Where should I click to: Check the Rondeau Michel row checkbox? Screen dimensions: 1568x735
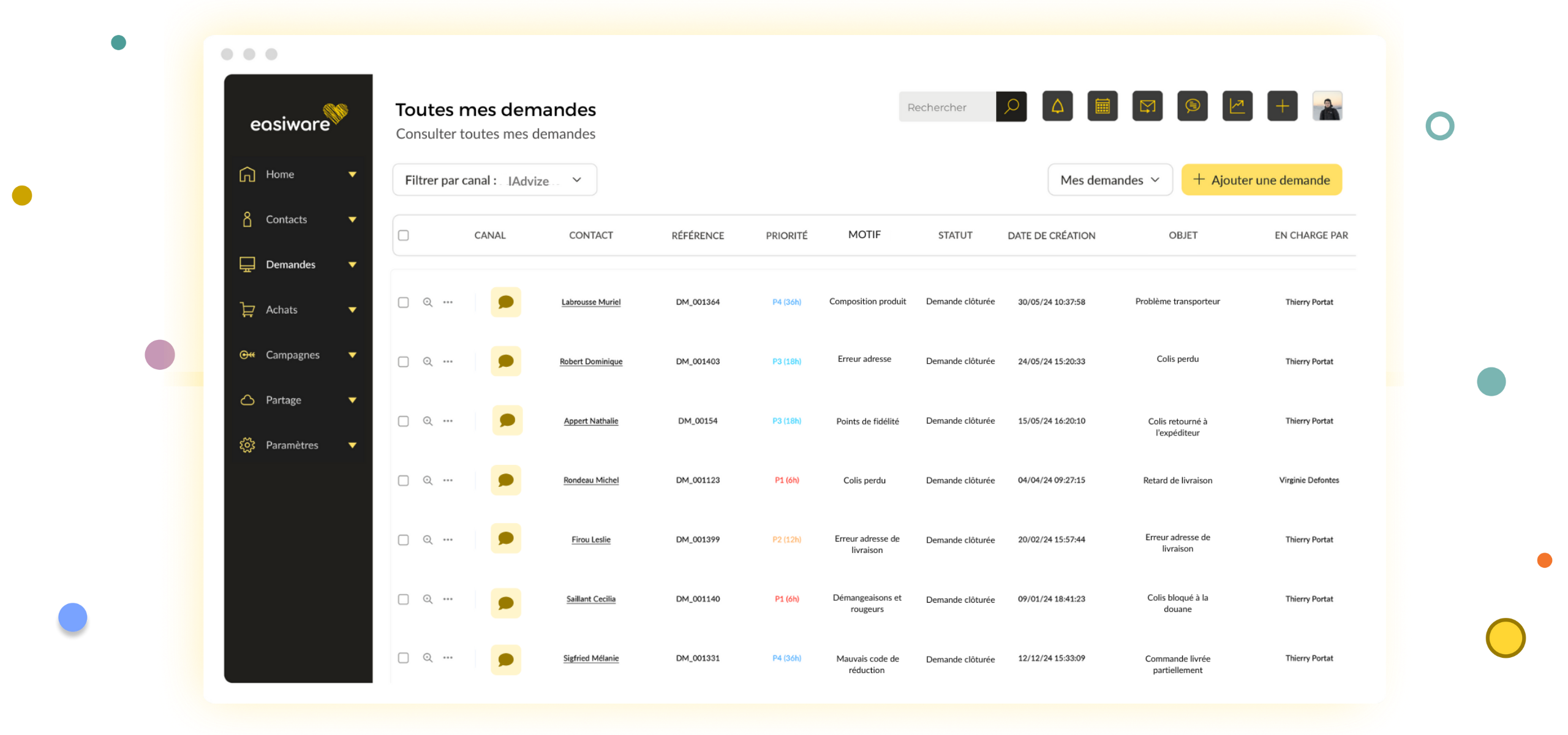(x=403, y=480)
